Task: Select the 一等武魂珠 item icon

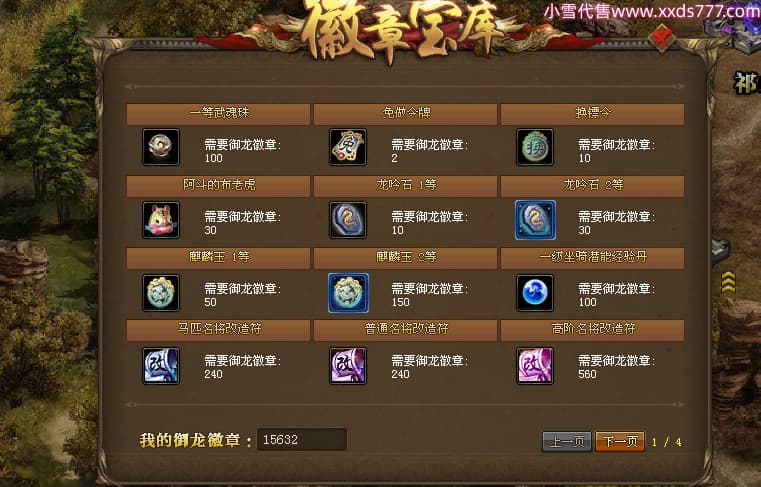Action: pyautogui.click(x=161, y=147)
